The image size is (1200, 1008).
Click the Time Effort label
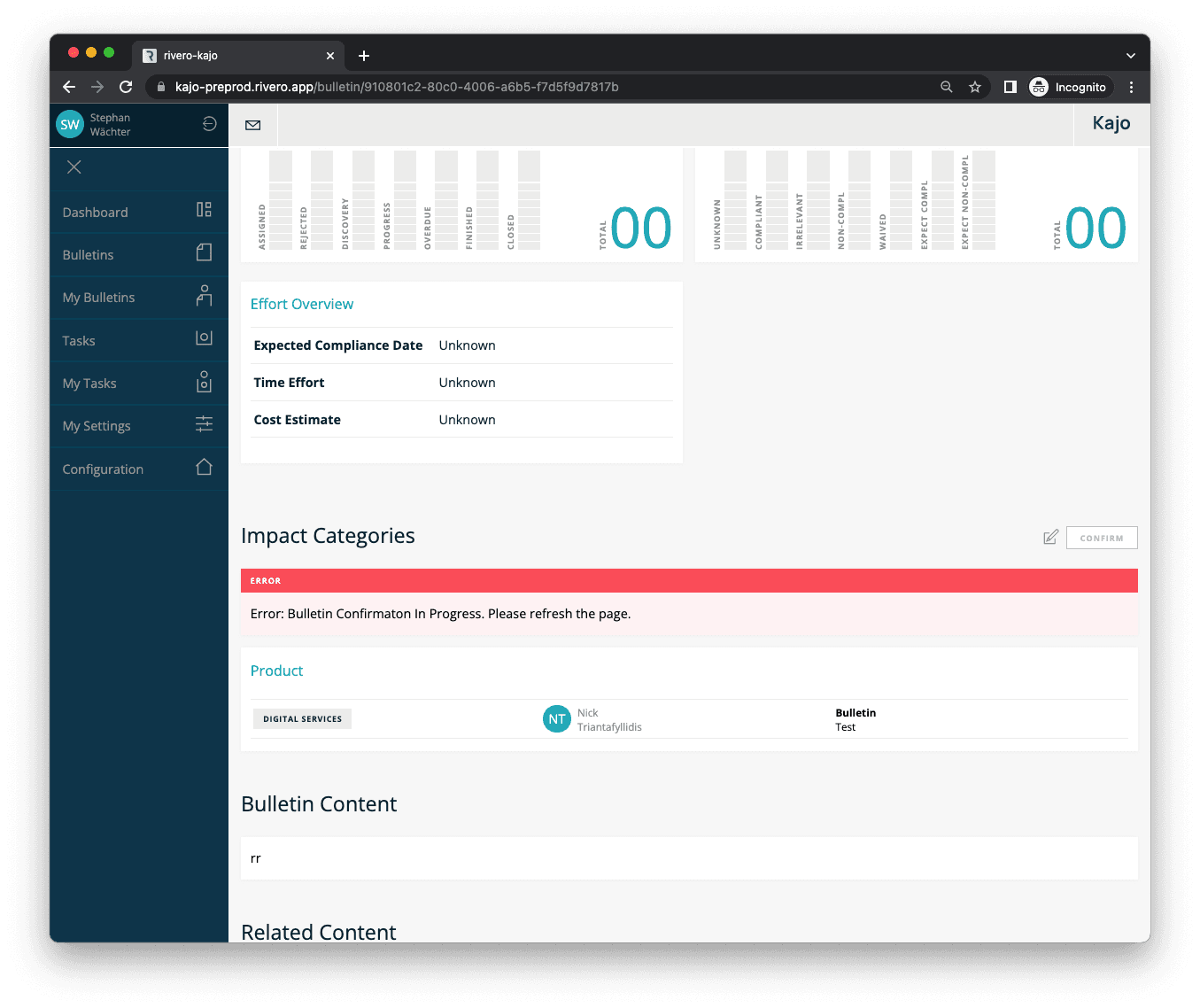coord(289,383)
